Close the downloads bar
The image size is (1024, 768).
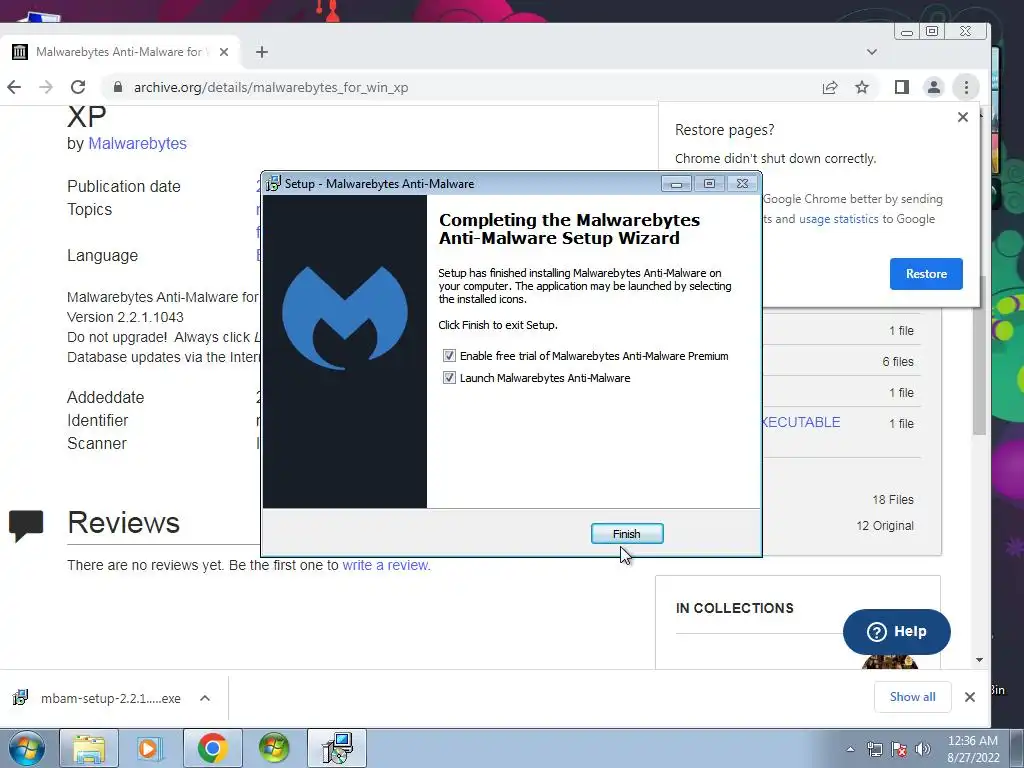tap(970, 697)
